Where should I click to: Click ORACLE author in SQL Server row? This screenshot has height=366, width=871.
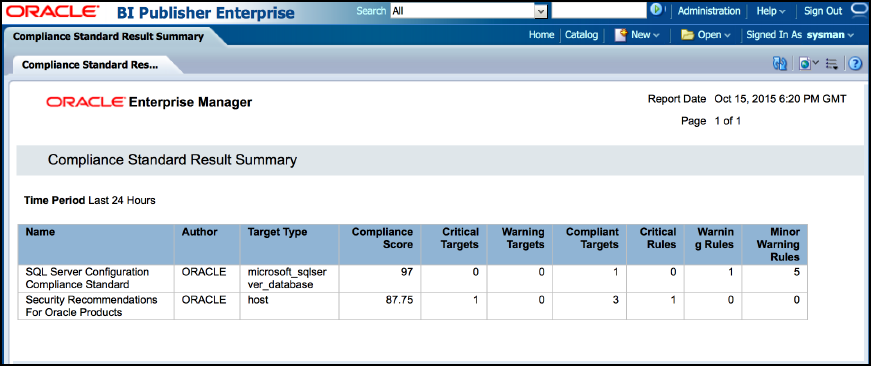[204, 272]
